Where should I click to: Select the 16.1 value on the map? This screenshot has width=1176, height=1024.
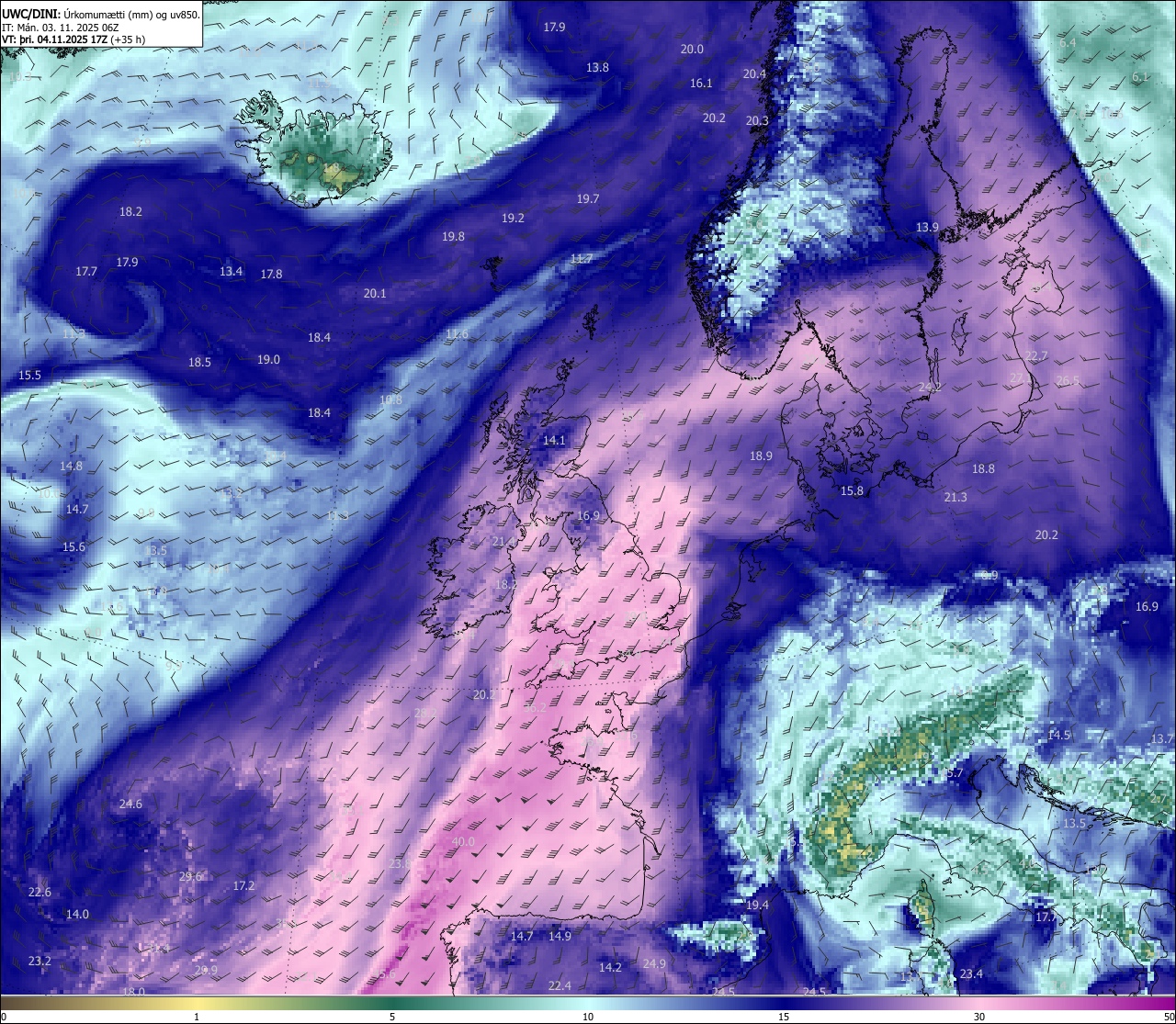tap(701, 84)
